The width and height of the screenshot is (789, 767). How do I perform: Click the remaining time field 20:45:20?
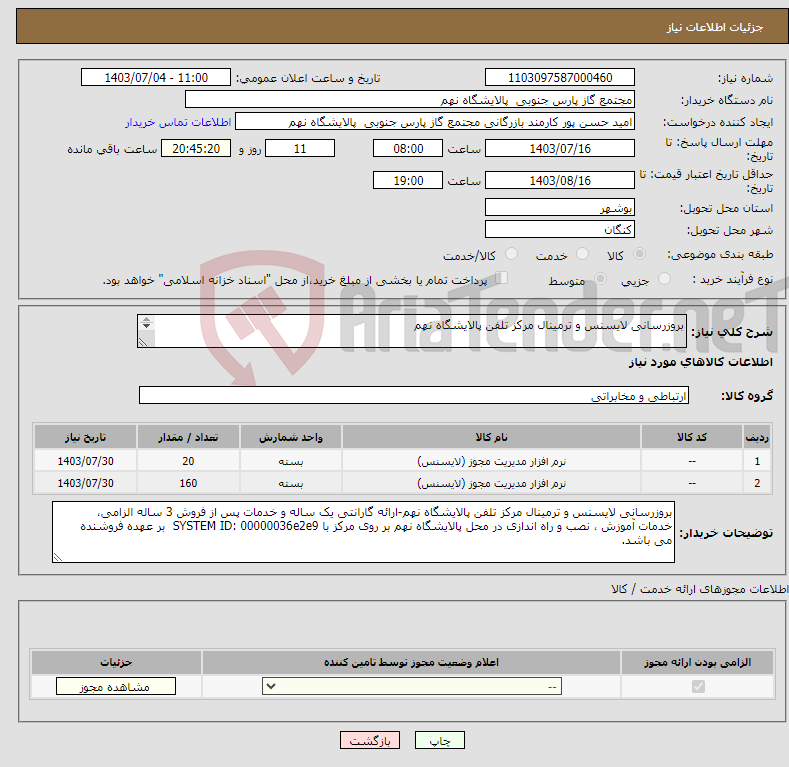click(196, 148)
